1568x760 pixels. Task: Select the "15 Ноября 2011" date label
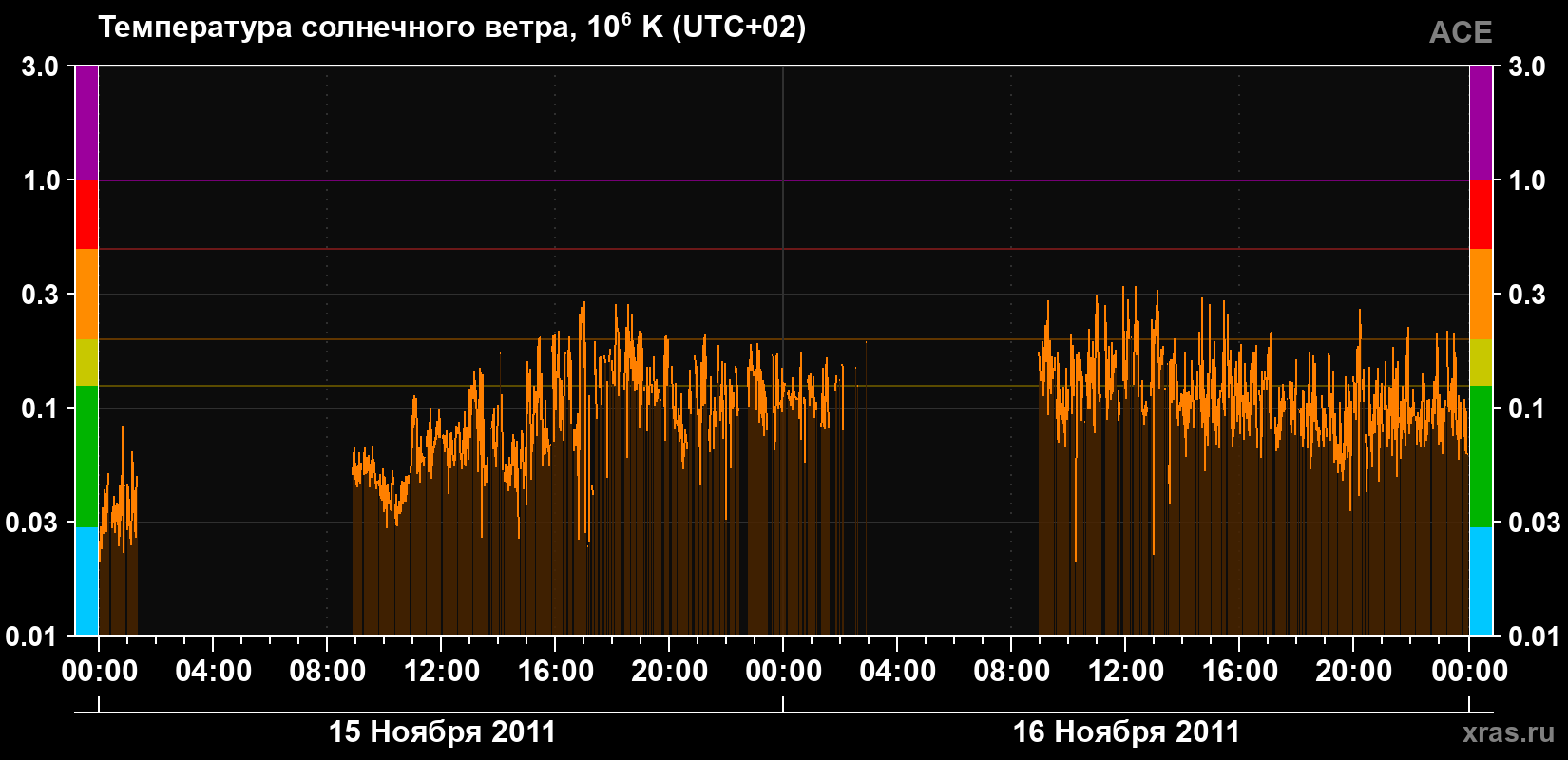(x=442, y=731)
